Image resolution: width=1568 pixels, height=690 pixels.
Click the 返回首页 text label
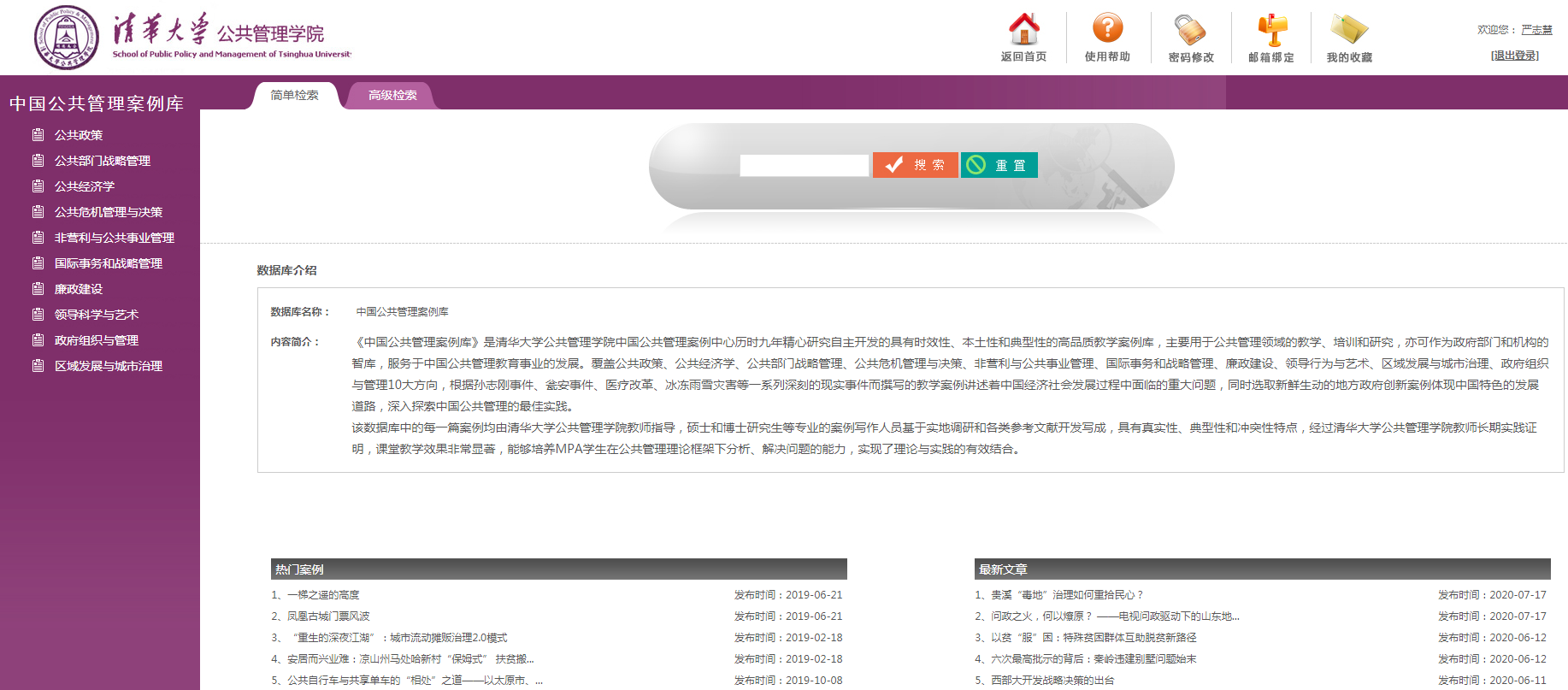tap(1023, 57)
